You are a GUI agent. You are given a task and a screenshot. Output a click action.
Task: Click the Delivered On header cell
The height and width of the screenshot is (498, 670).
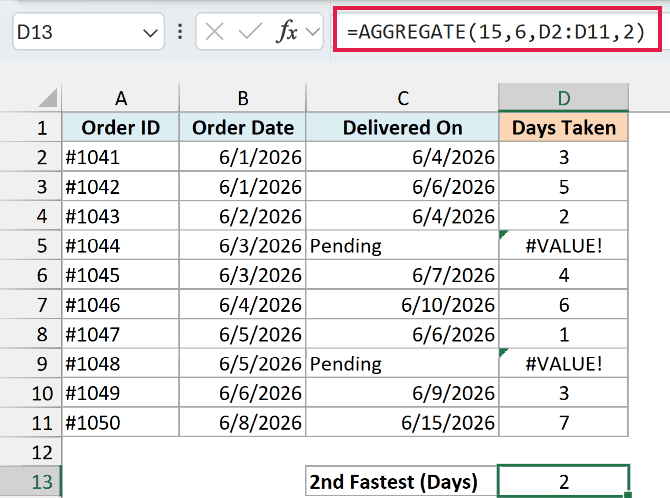(x=403, y=127)
